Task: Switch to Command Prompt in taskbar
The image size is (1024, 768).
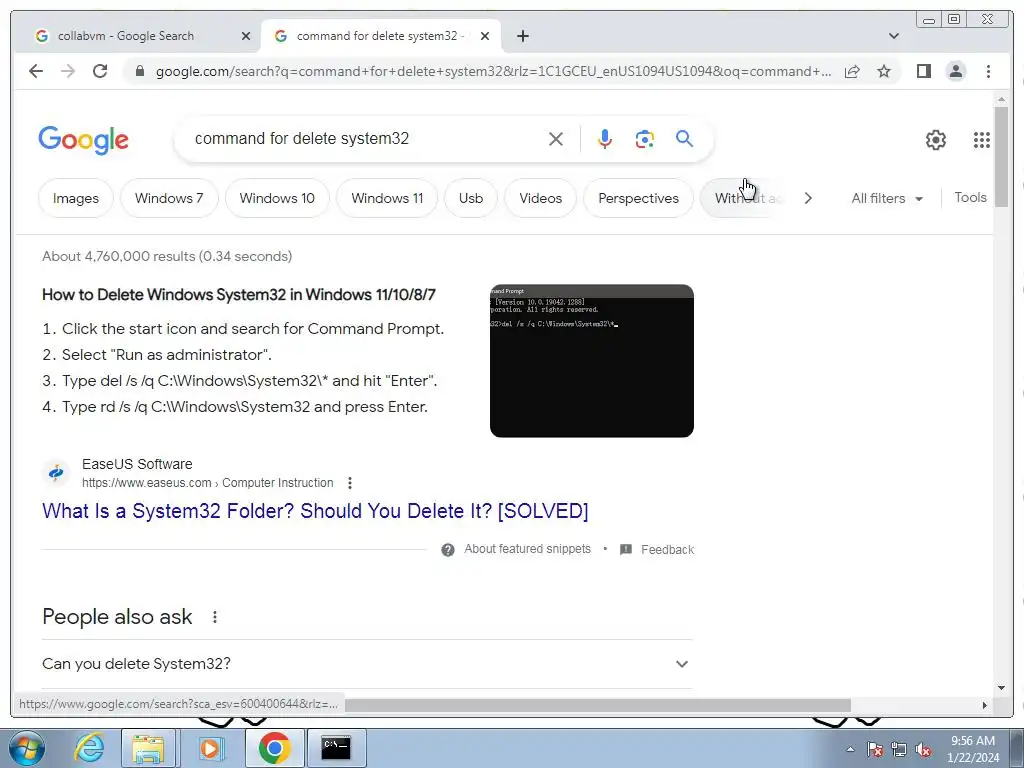Action: coord(336,748)
